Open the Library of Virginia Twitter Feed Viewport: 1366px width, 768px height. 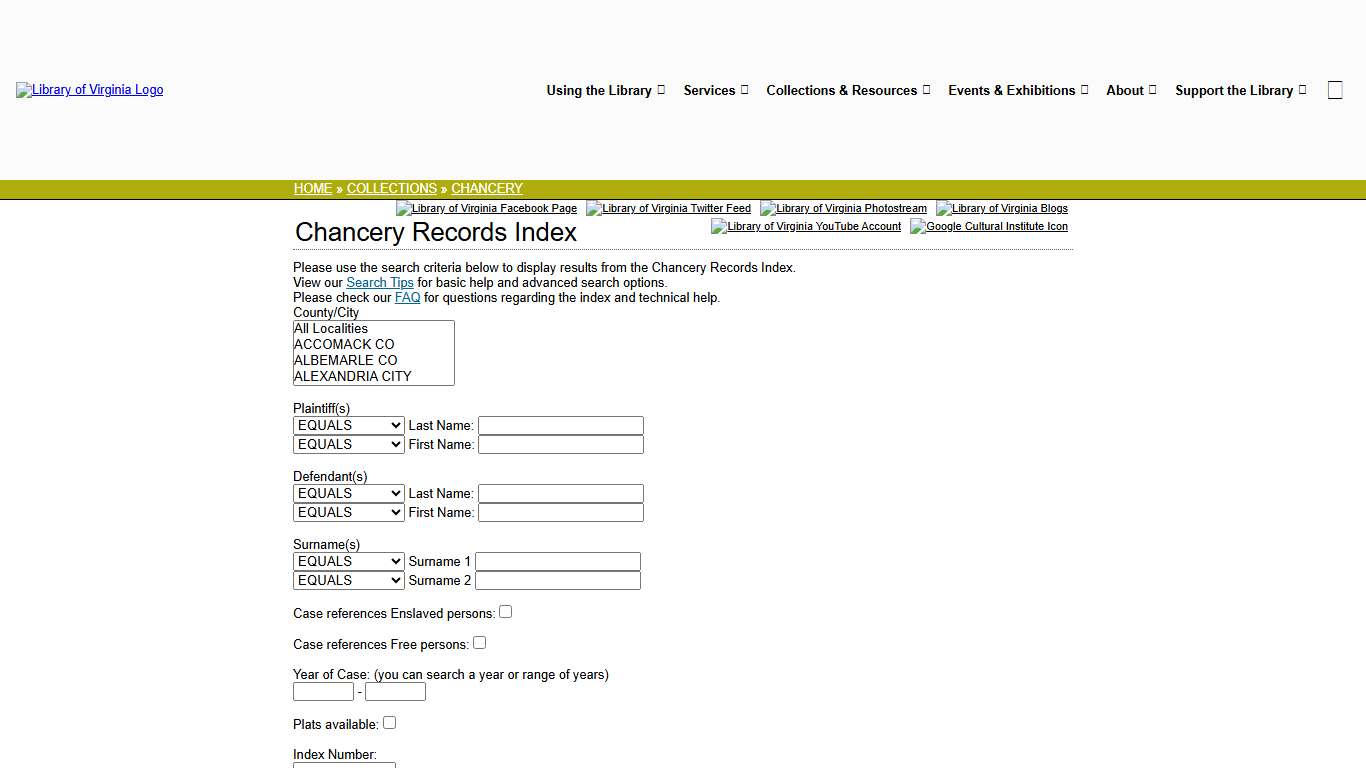(668, 208)
